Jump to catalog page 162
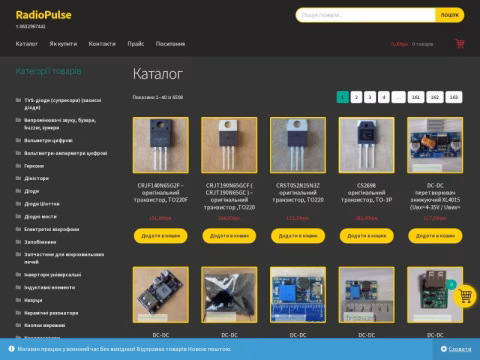480x360 pixels. click(435, 97)
